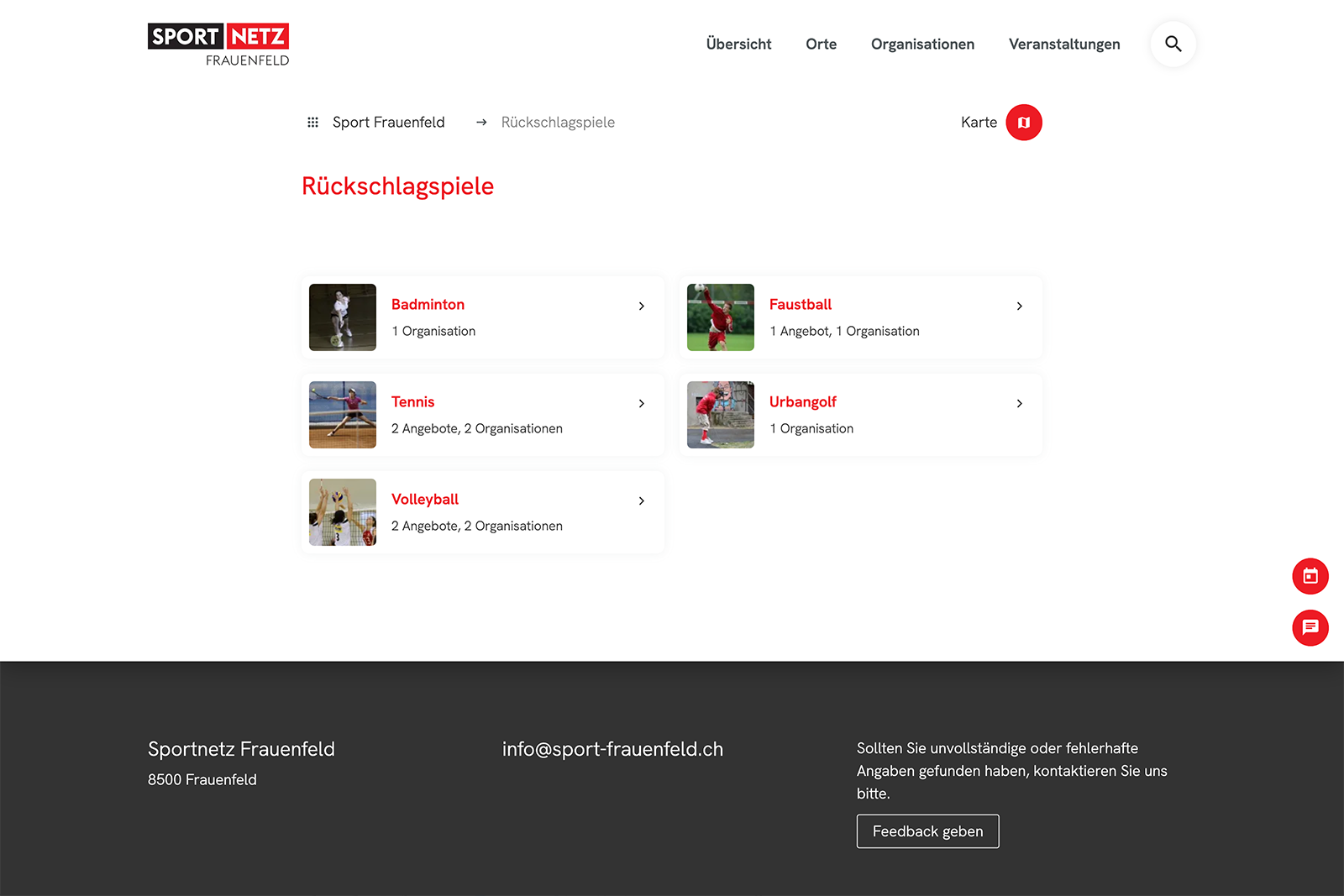Image resolution: width=1344 pixels, height=896 pixels.
Task: Go to Orte in navigation
Action: point(821,45)
